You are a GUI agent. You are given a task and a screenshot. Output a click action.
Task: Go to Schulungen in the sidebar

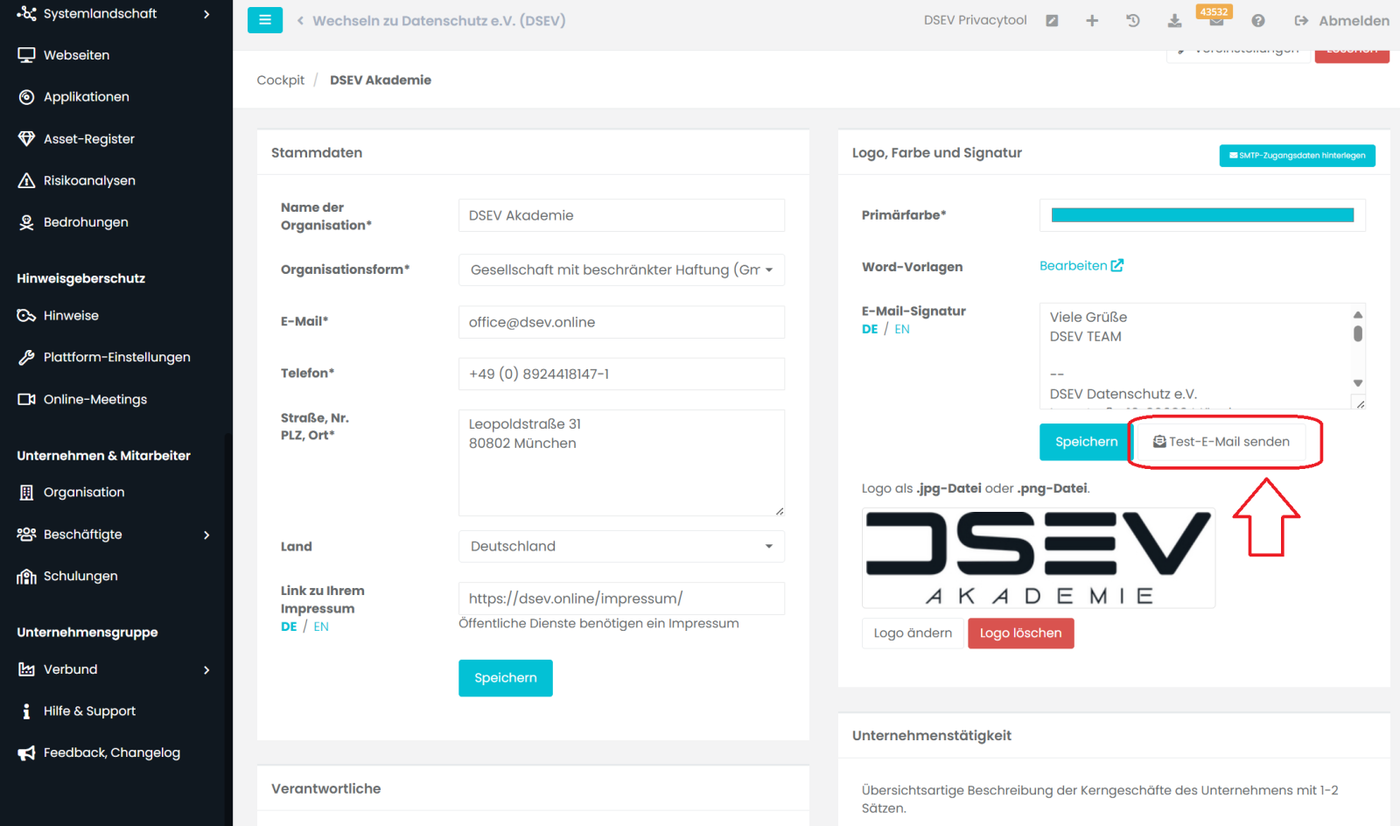pyautogui.click(x=80, y=576)
